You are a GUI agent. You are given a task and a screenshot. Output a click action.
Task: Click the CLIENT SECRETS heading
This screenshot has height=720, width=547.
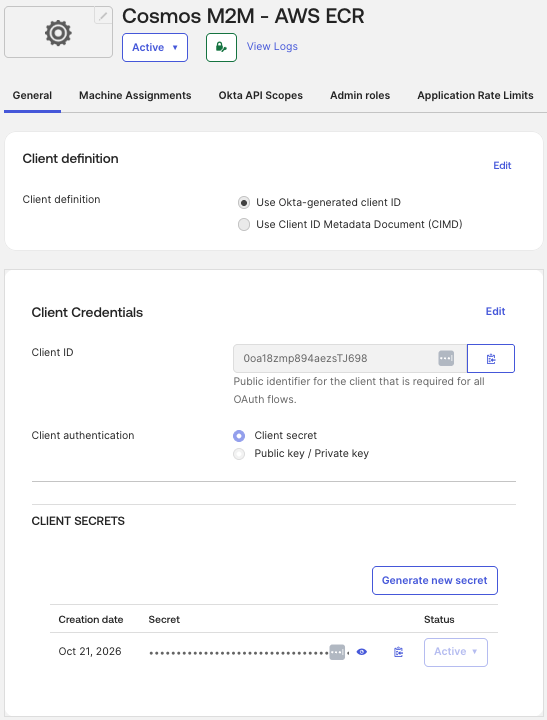78,521
